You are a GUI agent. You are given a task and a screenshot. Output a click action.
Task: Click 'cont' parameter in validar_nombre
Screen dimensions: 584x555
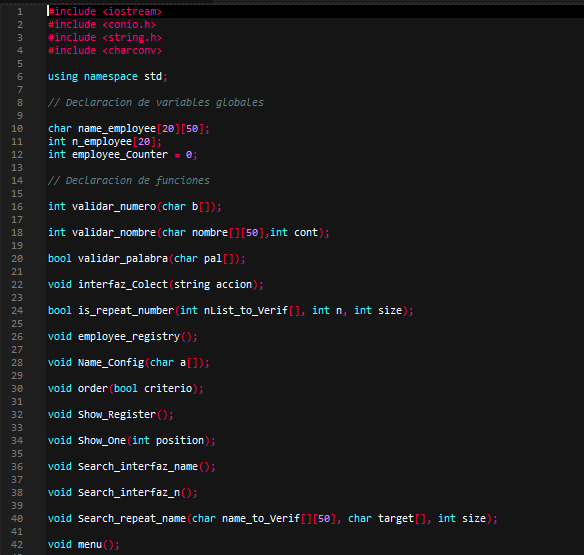[306, 233]
